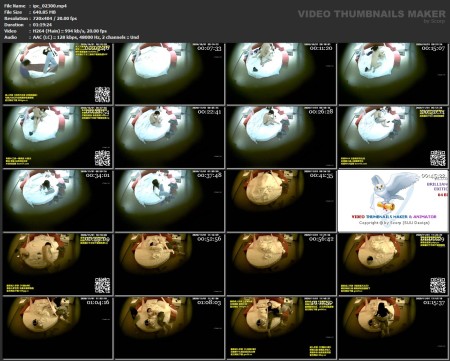Screen dimensions: 450x361
Task: Choose the frame labeled 00:41:35
Action: coord(281,201)
